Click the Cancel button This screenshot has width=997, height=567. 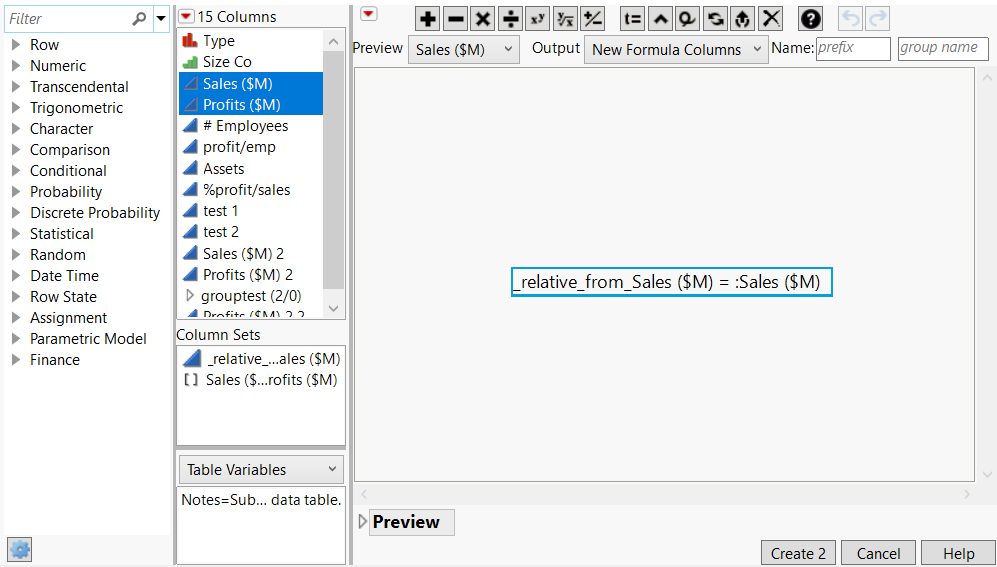(878, 553)
